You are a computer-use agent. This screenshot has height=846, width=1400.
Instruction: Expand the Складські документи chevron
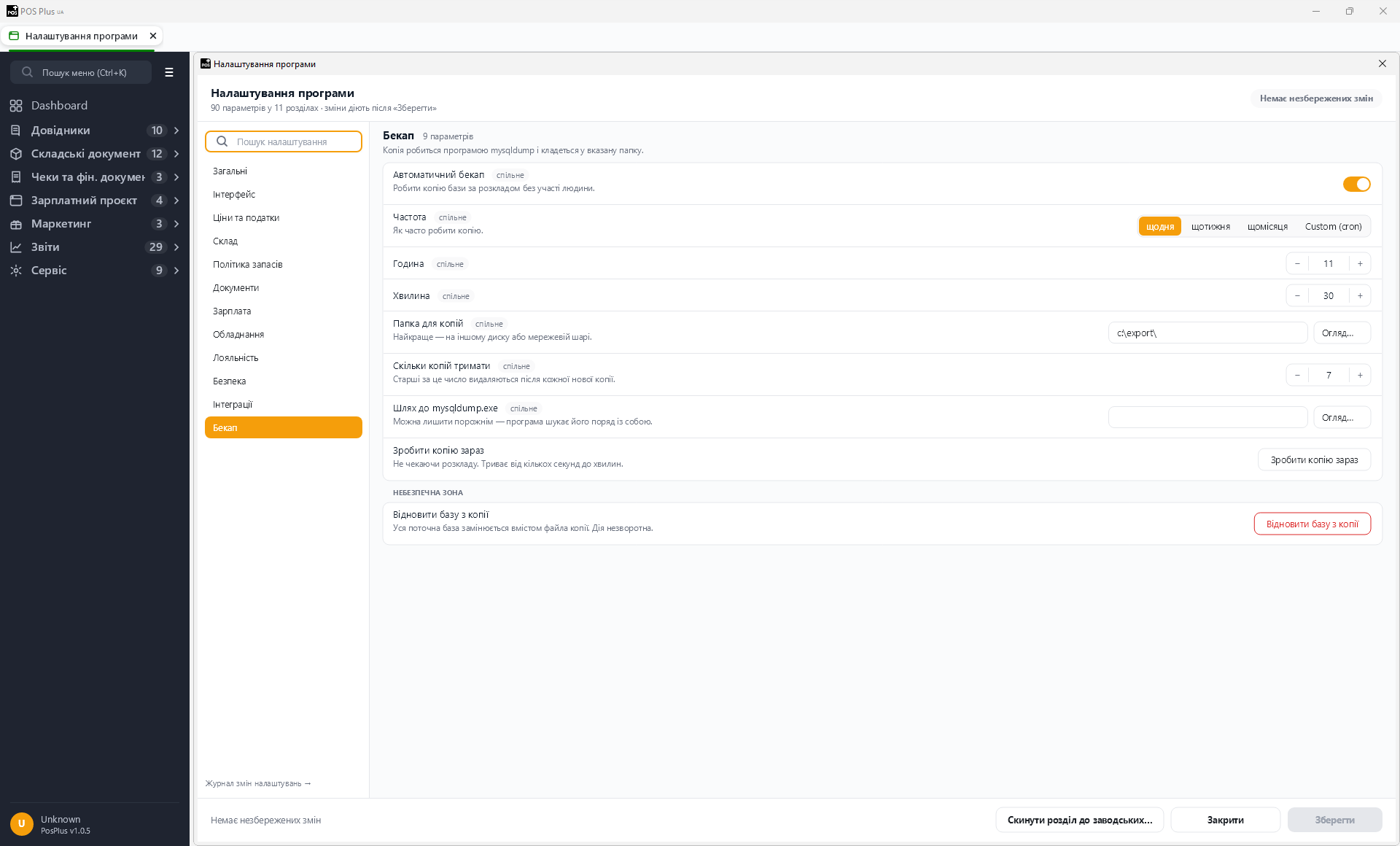(x=176, y=154)
